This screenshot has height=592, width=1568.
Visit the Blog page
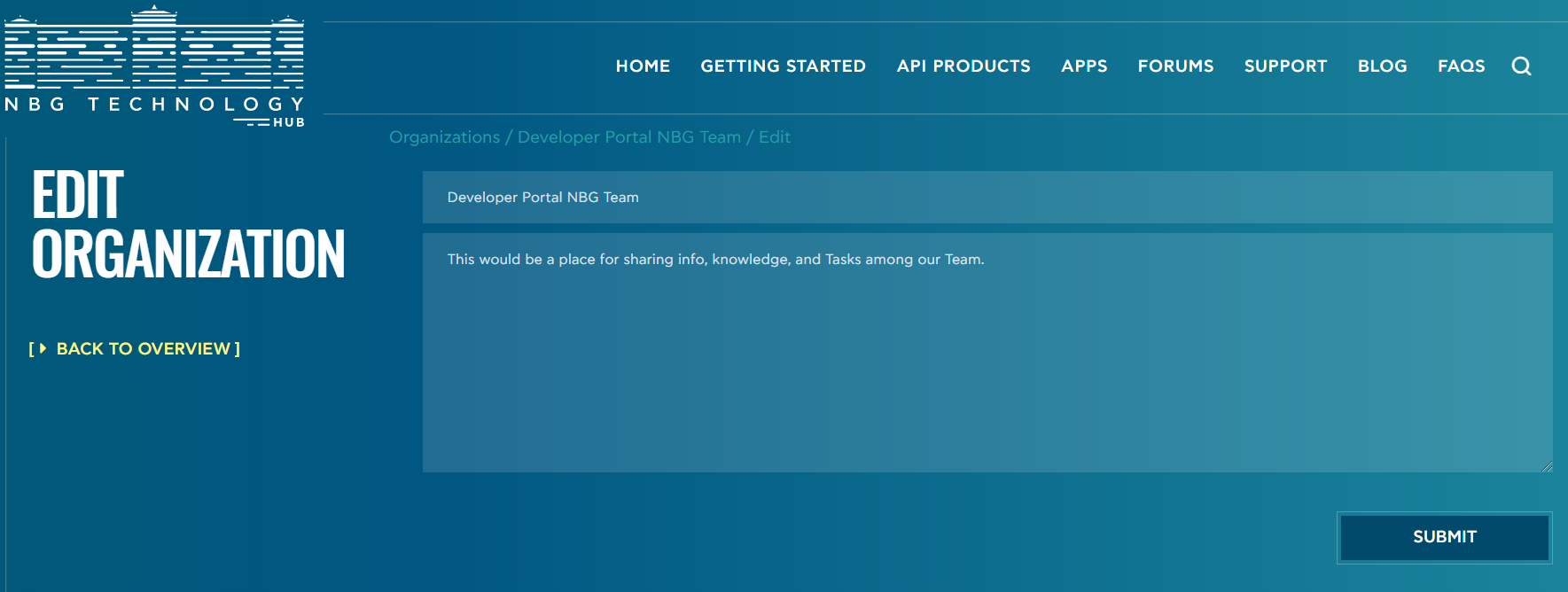point(1382,66)
